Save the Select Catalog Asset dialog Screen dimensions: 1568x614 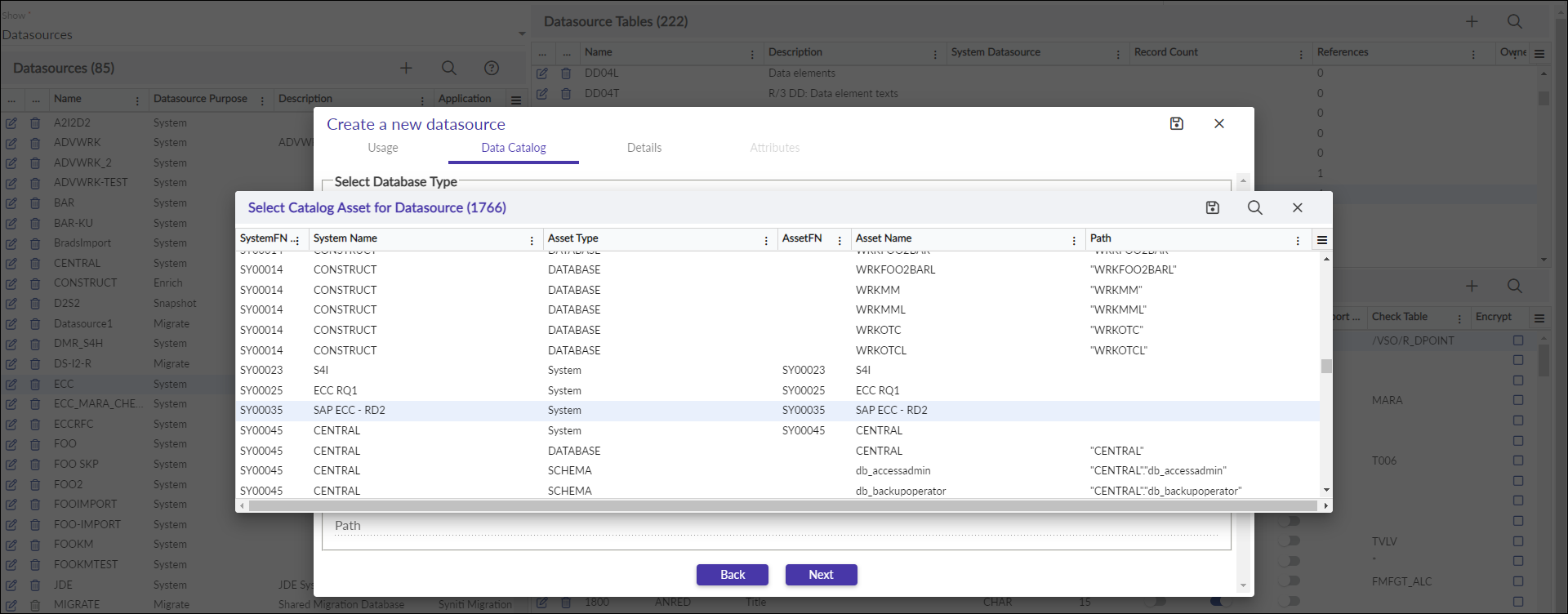(1213, 207)
